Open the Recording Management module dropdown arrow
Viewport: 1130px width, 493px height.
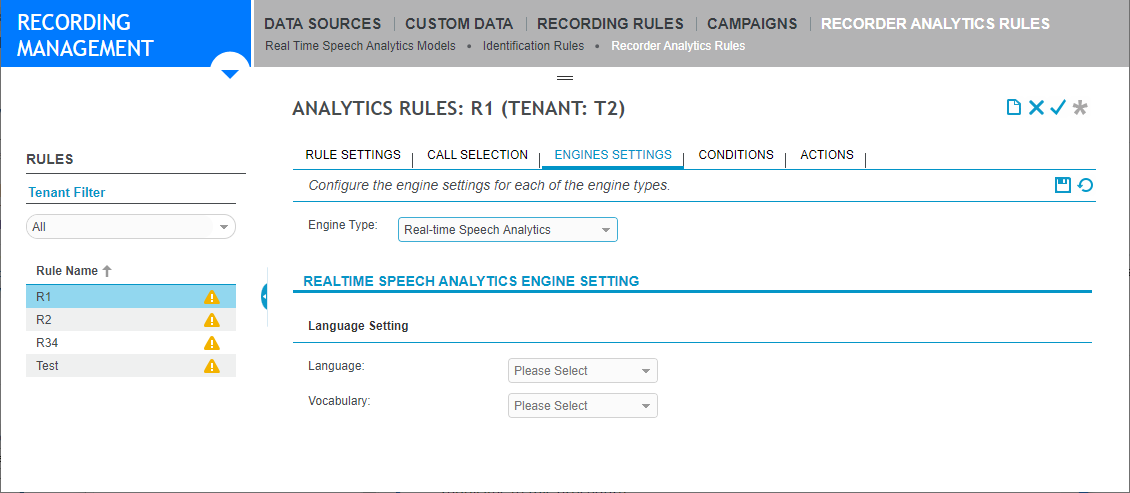[x=230, y=74]
